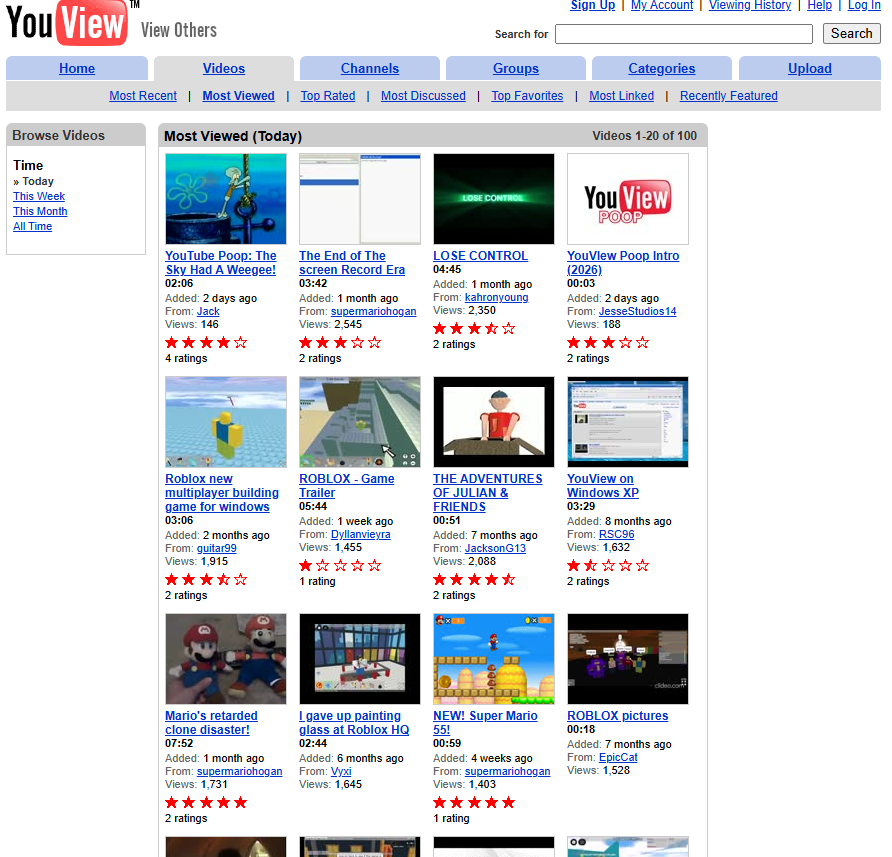This screenshot has width=892, height=857.
Task: Visit RSC96's profile link
Action: (616, 534)
